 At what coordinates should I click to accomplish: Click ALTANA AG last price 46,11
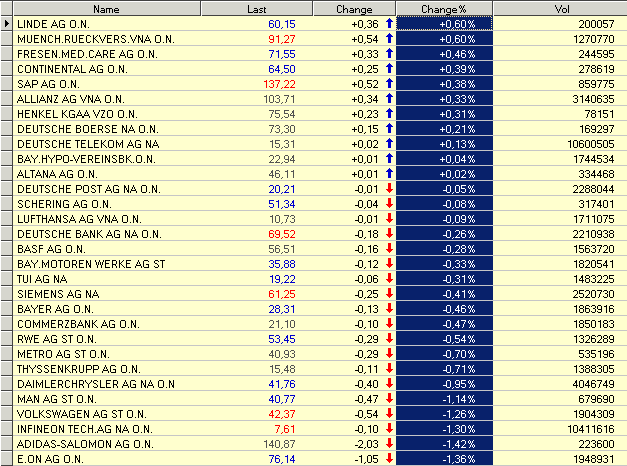tap(282, 174)
